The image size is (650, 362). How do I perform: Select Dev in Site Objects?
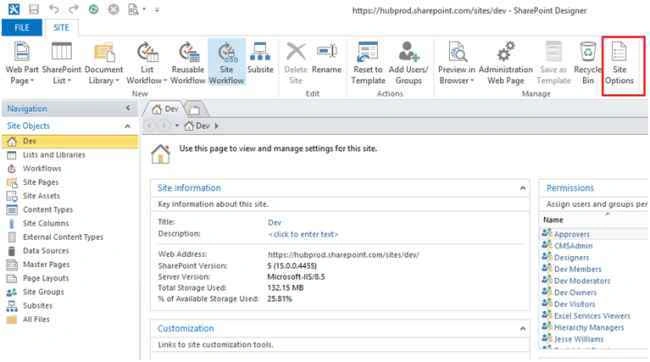click(x=70, y=141)
